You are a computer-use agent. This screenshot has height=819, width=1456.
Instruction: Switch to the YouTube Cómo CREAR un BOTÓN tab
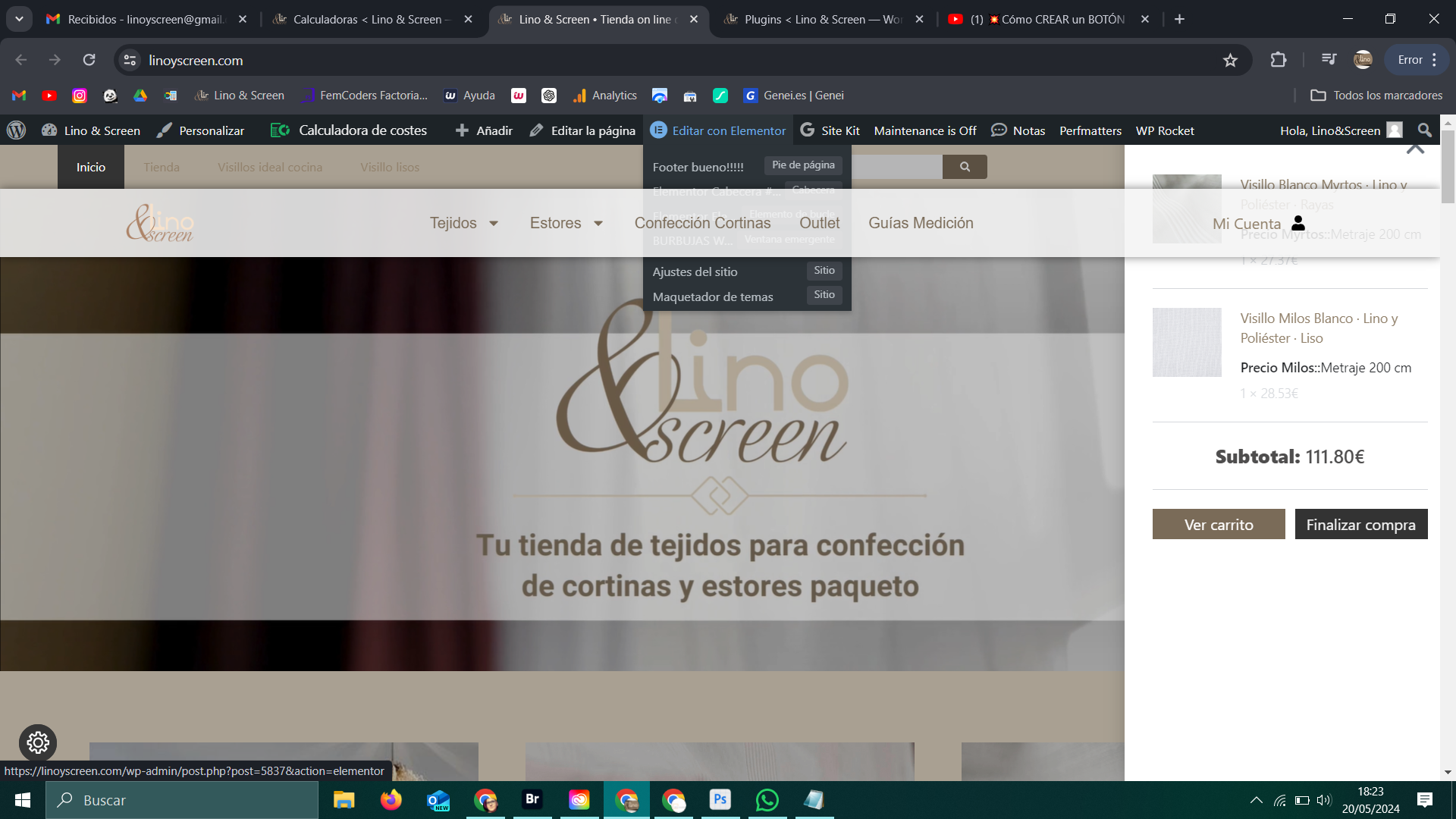tap(1050, 19)
